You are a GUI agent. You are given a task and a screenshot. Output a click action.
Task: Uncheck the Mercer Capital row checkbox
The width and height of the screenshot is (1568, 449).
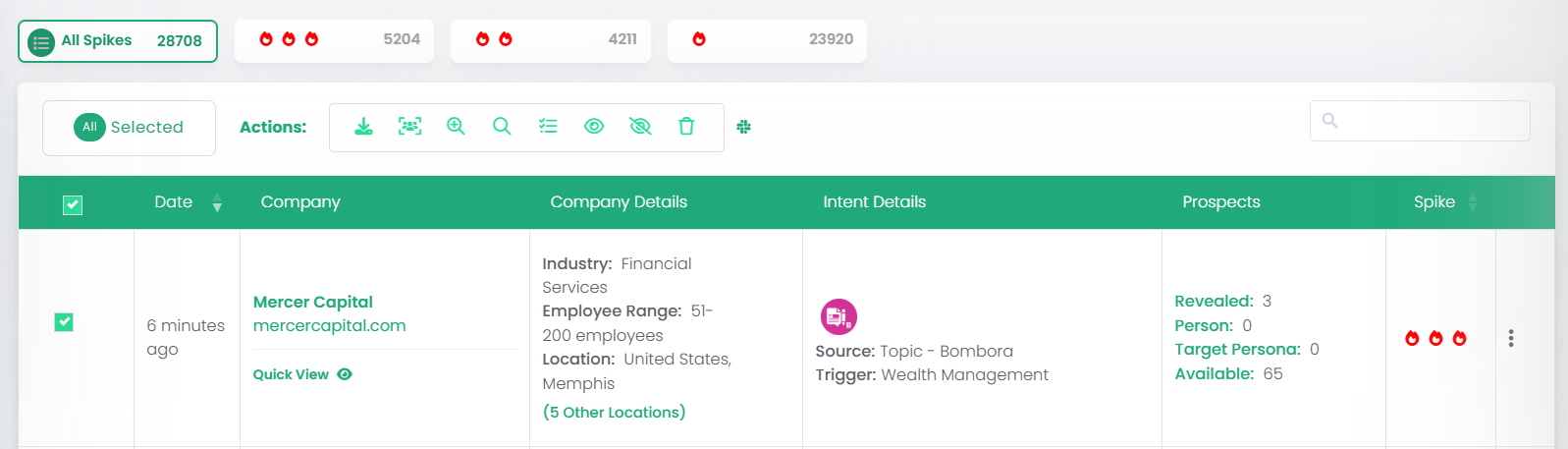pos(64,322)
